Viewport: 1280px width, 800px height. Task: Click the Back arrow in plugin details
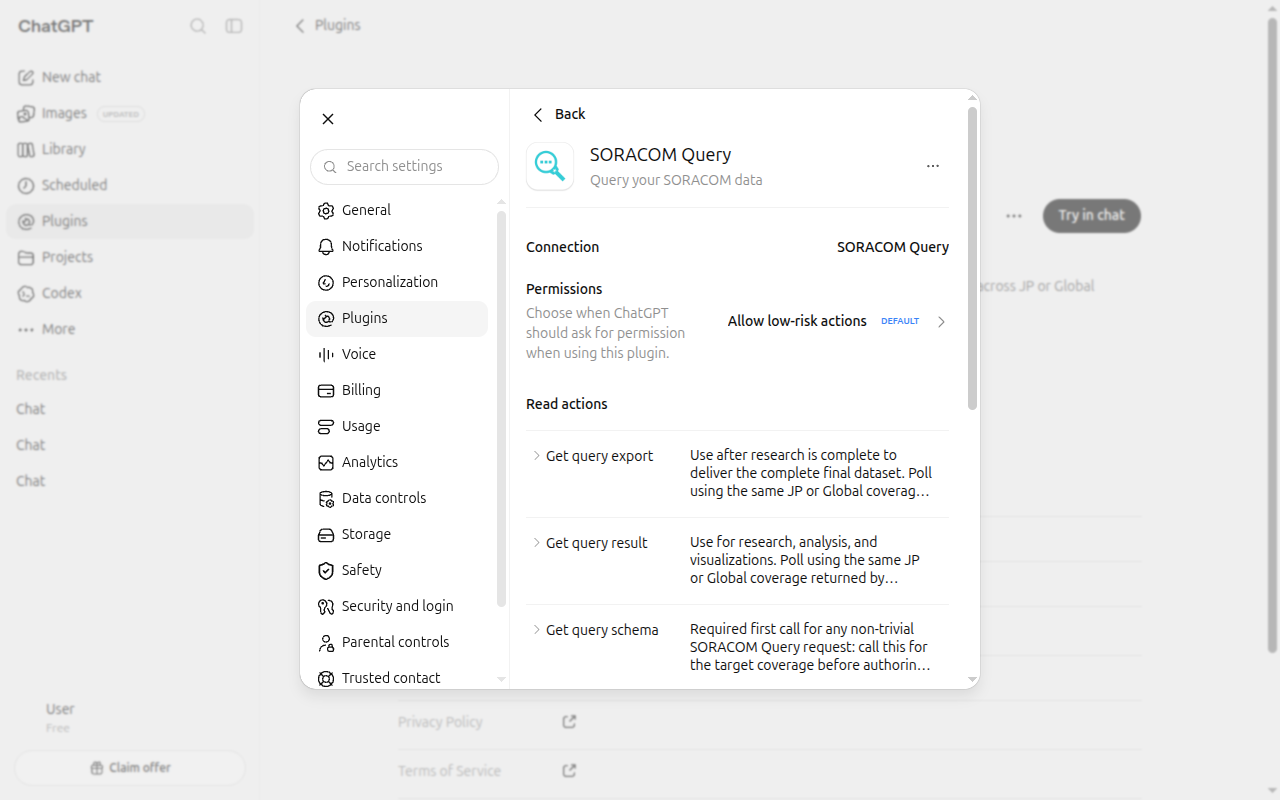pyautogui.click(x=538, y=115)
